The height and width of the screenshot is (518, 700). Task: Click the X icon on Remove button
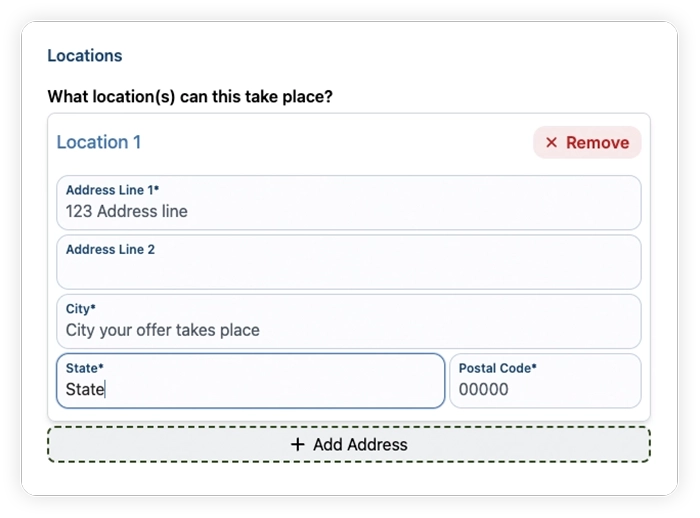tap(551, 143)
